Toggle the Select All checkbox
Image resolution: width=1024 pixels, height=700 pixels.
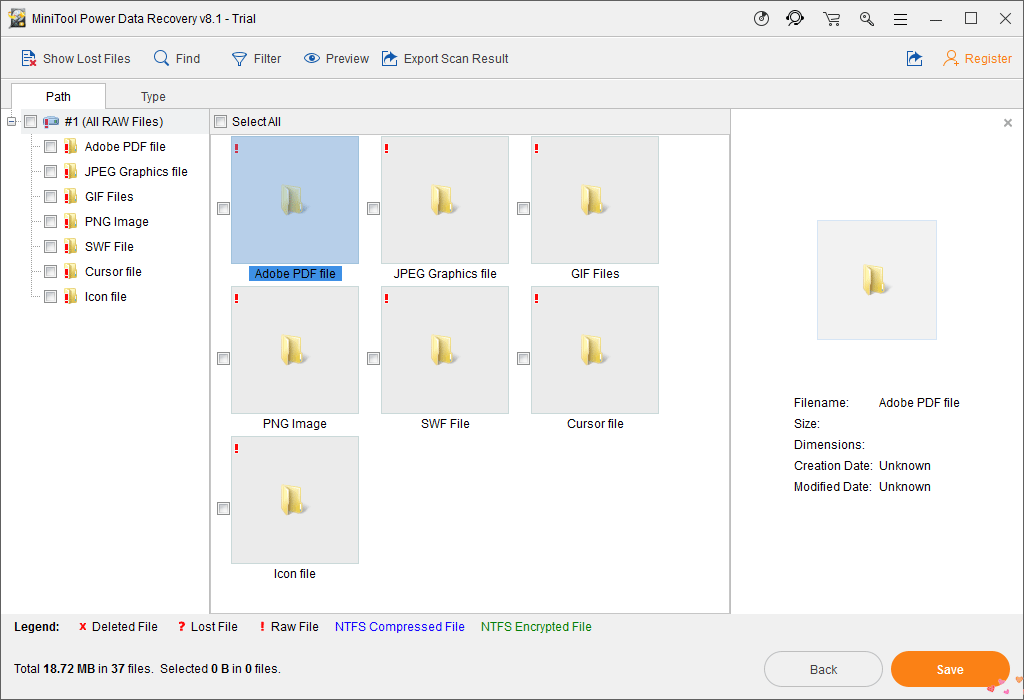[221, 121]
